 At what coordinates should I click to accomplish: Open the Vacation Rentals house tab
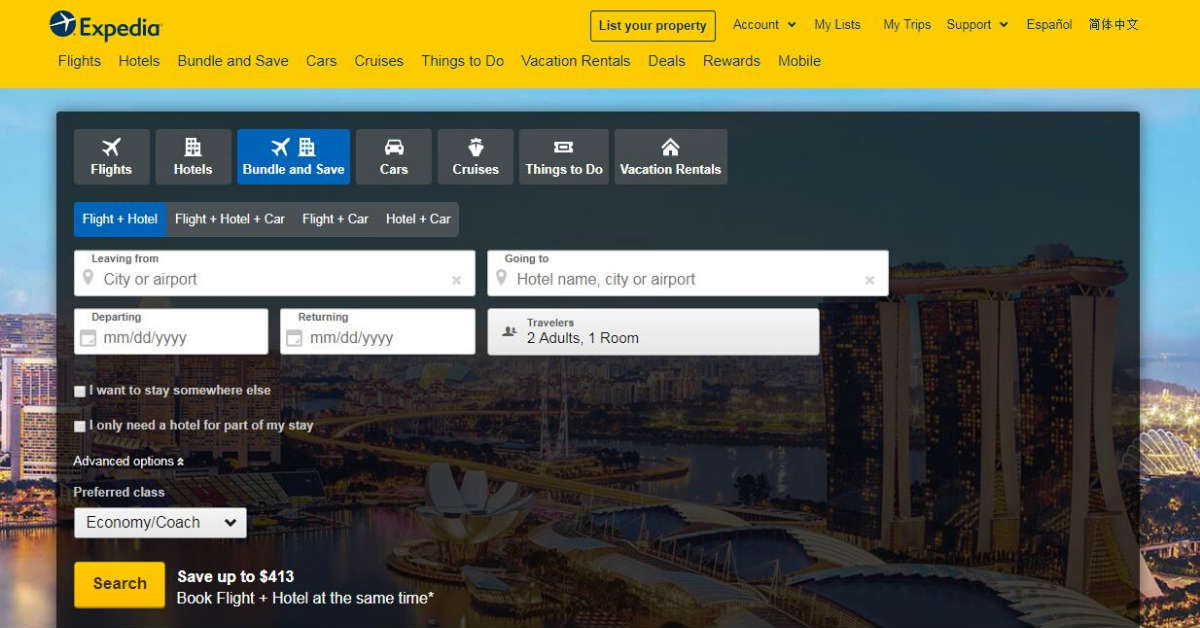(670, 157)
